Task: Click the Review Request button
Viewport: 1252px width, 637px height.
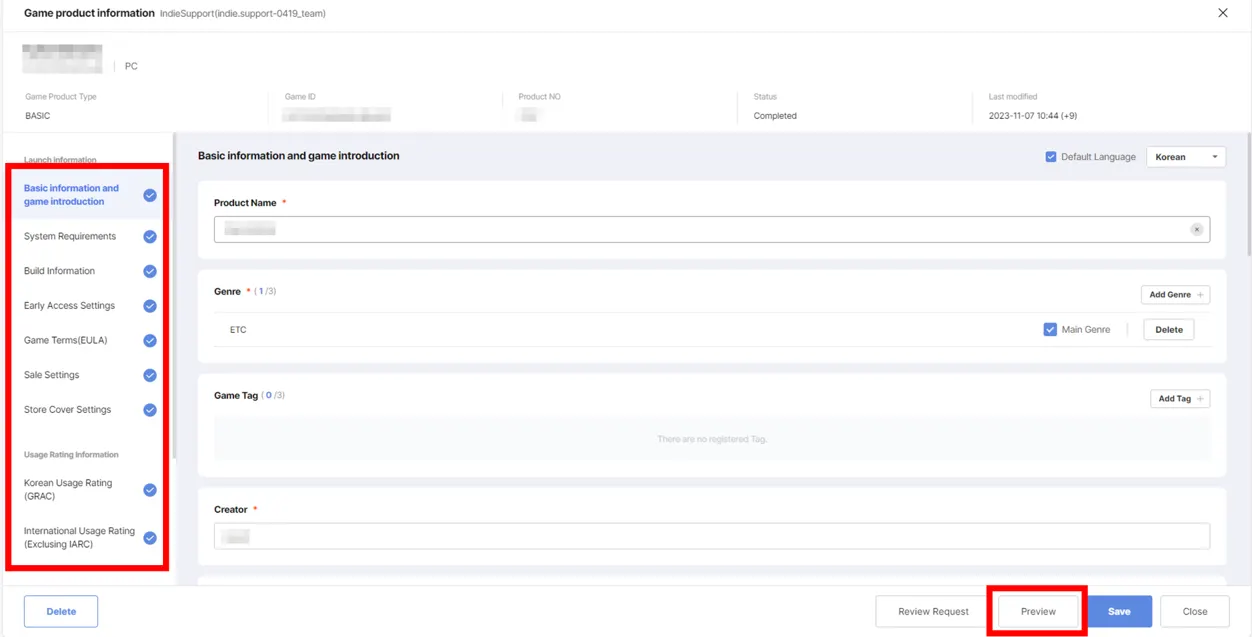Action: (x=933, y=611)
